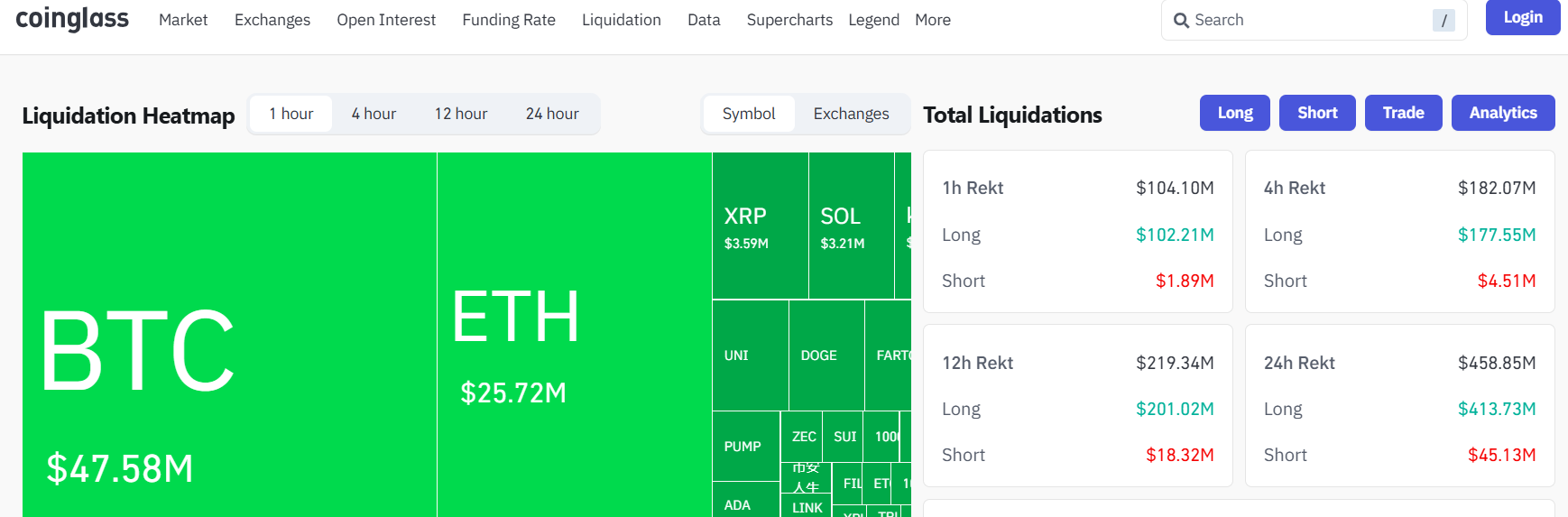Click the 4h Rekt value $182.07M
1568x517 pixels.
[x=1497, y=188]
